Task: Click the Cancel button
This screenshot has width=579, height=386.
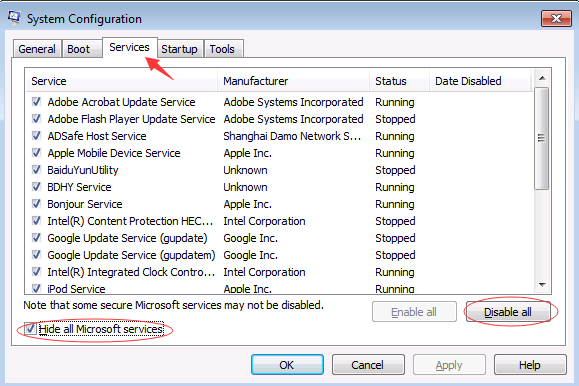Action: point(368,365)
